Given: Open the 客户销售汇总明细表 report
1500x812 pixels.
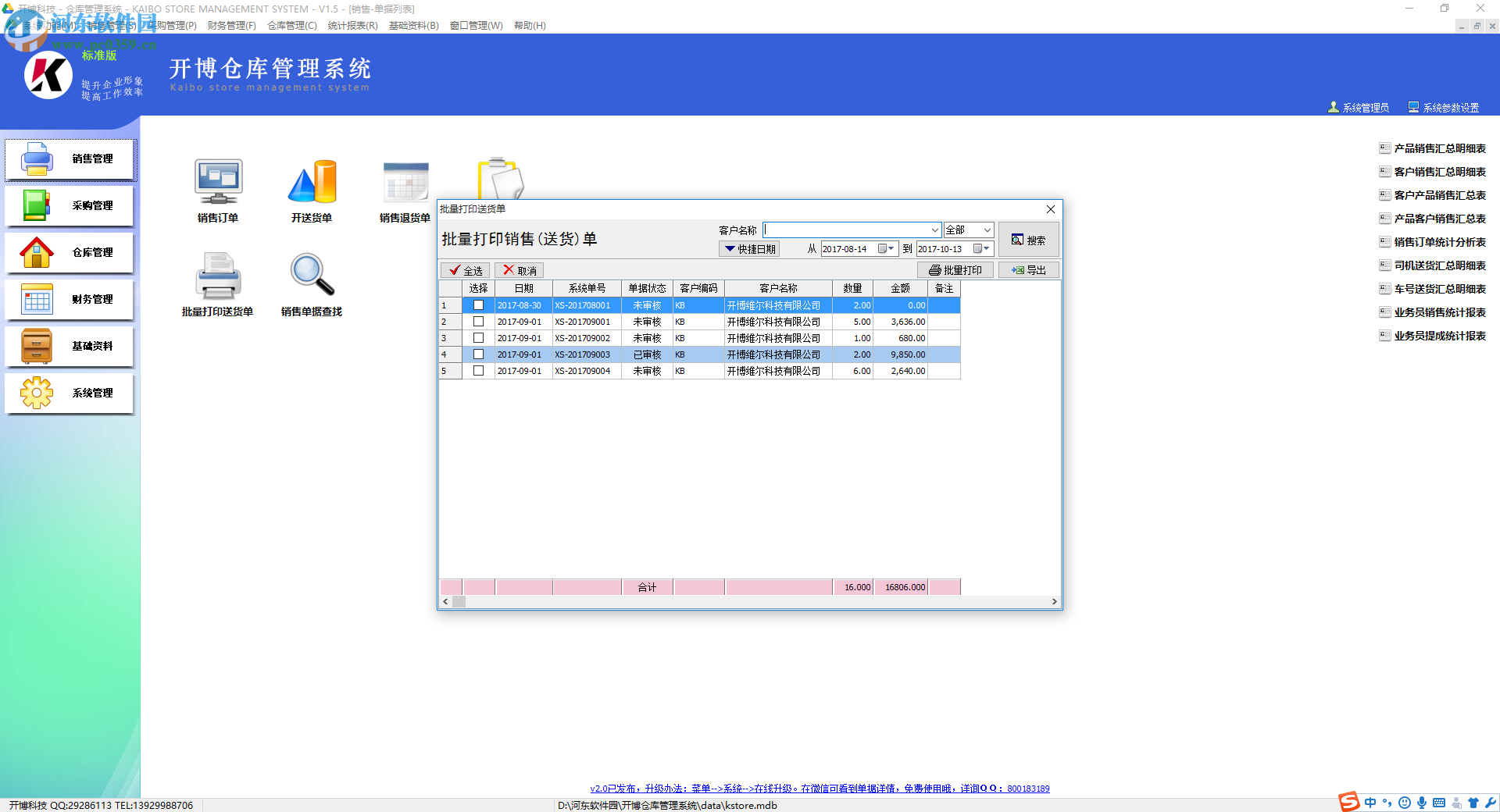Looking at the screenshot, I should tap(1433, 172).
